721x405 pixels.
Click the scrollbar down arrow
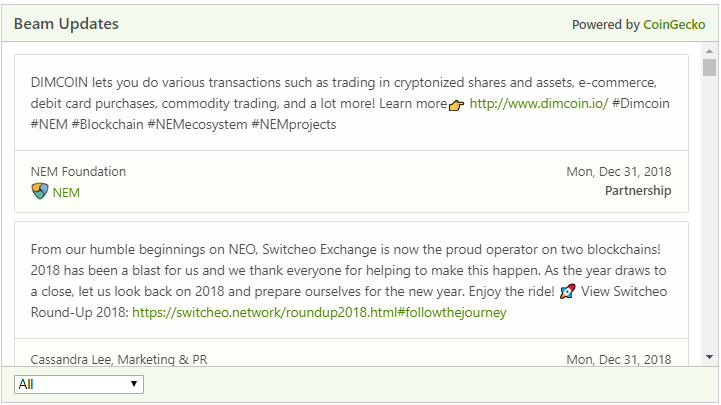tap(710, 357)
